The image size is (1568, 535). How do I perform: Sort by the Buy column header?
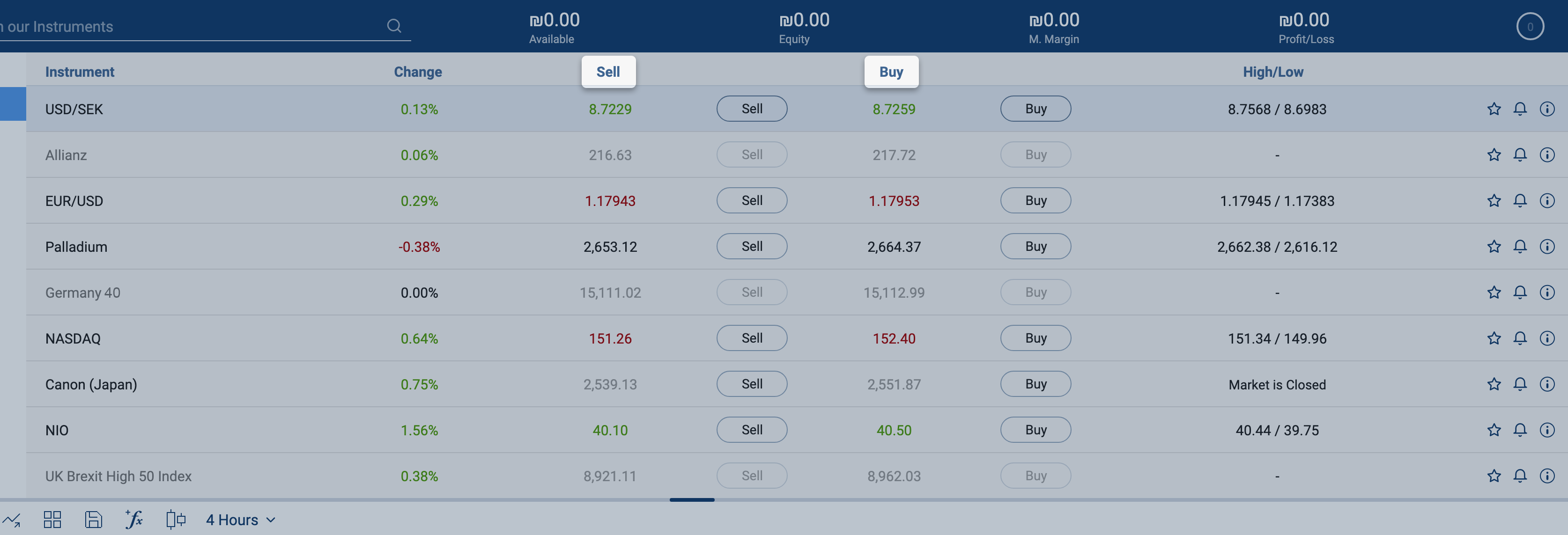coord(891,72)
